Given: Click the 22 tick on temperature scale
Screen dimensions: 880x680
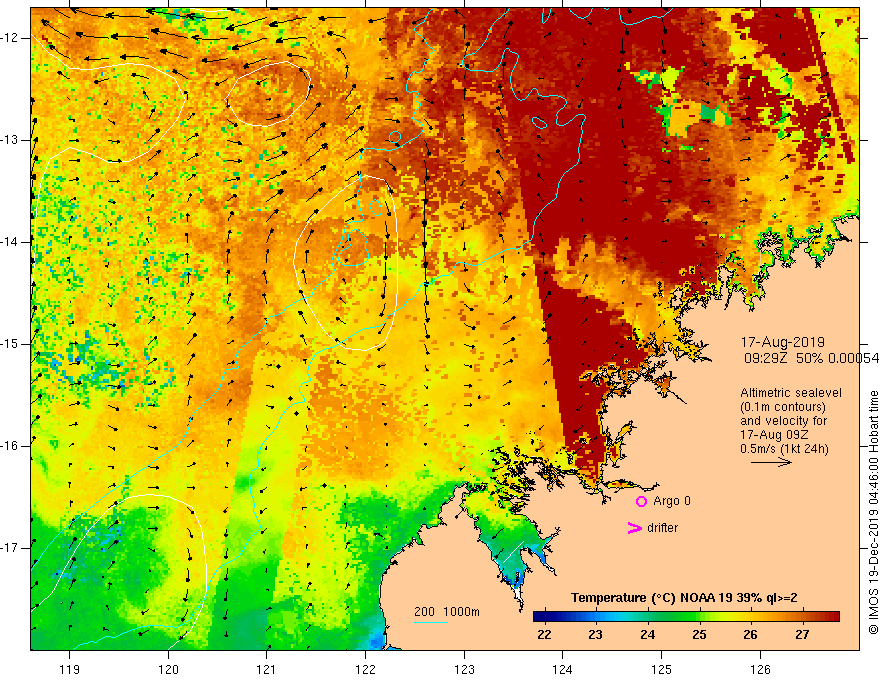Looking at the screenshot, I should point(544,635).
